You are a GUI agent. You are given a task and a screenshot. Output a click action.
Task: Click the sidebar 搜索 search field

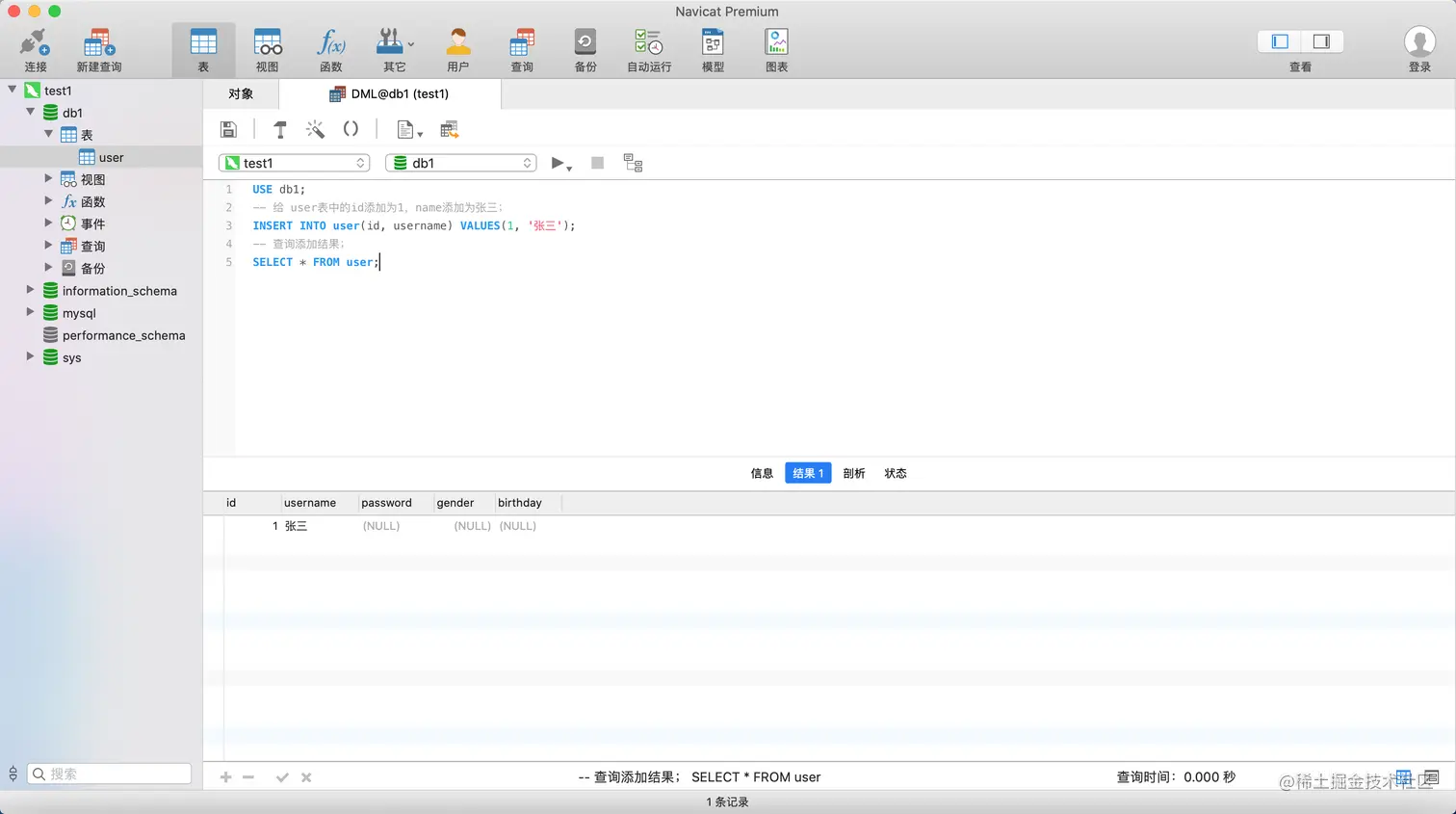109,774
